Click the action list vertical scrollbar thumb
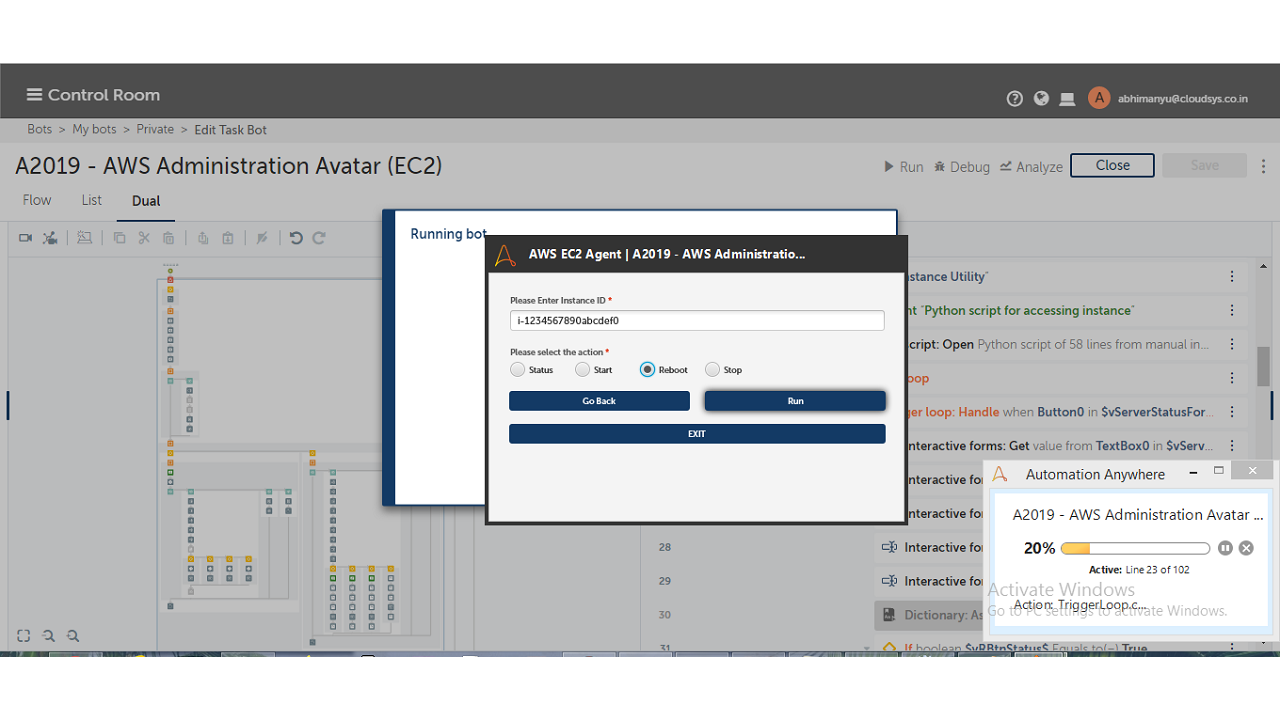The height and width of the screenshot is (720, 1280). point(1263,366)
